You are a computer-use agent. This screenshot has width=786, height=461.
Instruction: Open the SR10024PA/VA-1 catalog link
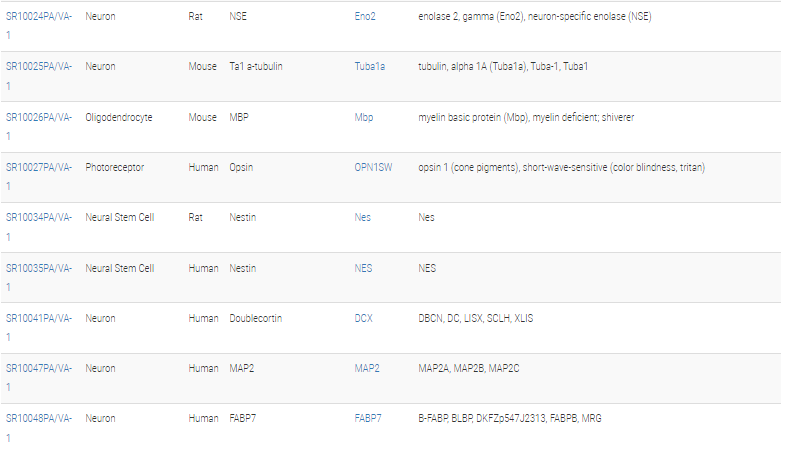pyautogui.click(x=39, y=16)
